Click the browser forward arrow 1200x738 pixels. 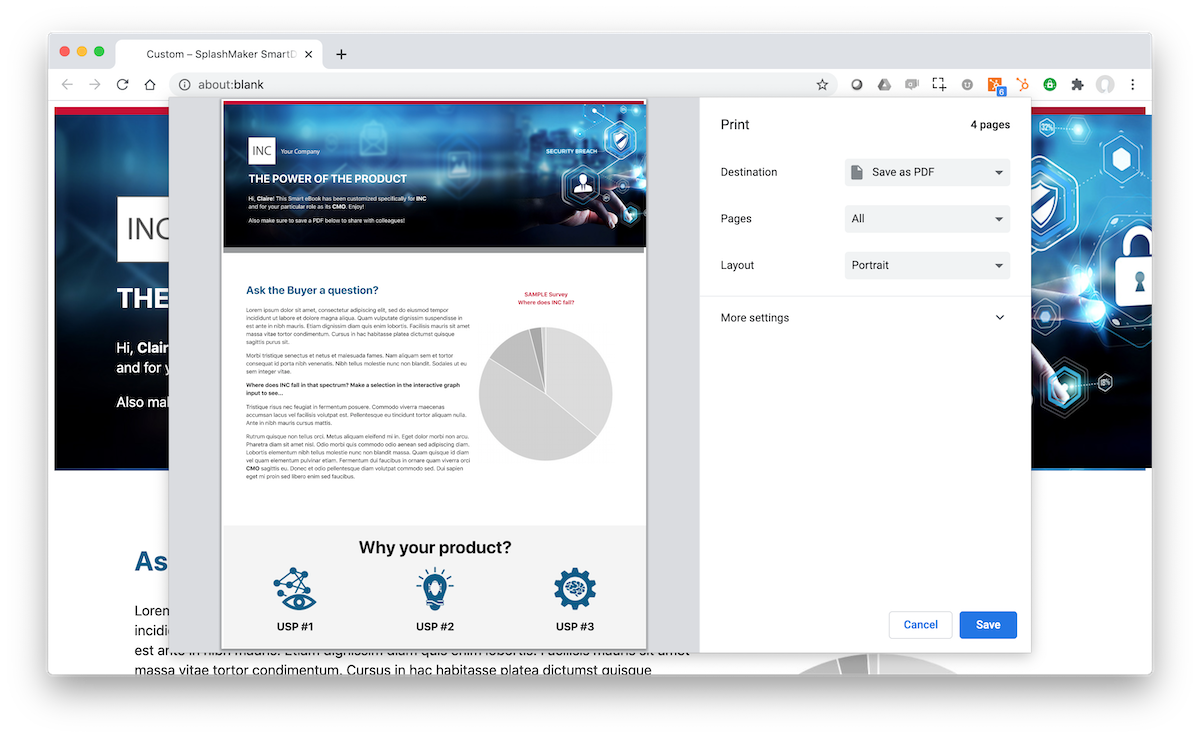click(95, 85)
